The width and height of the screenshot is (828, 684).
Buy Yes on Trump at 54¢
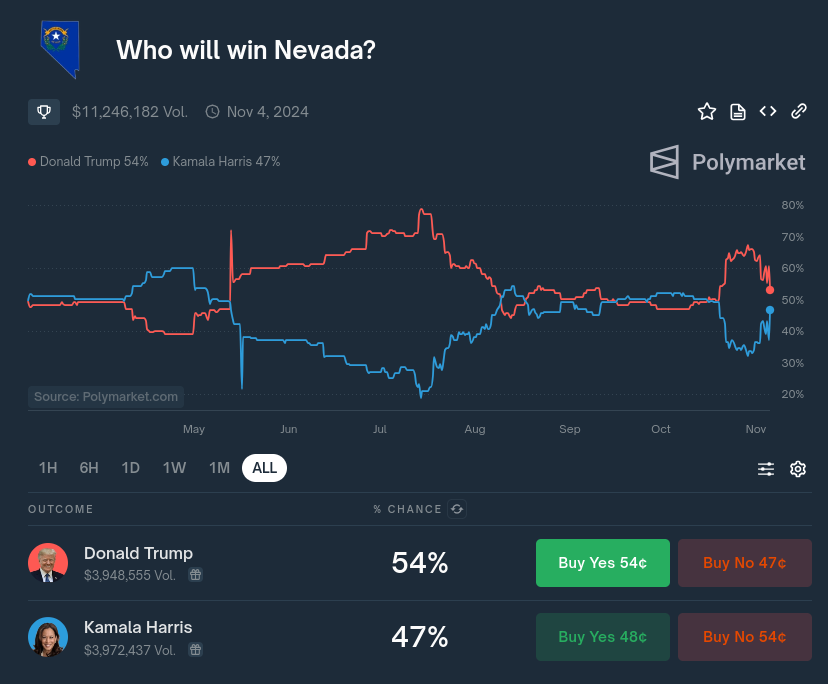point(602,563)
